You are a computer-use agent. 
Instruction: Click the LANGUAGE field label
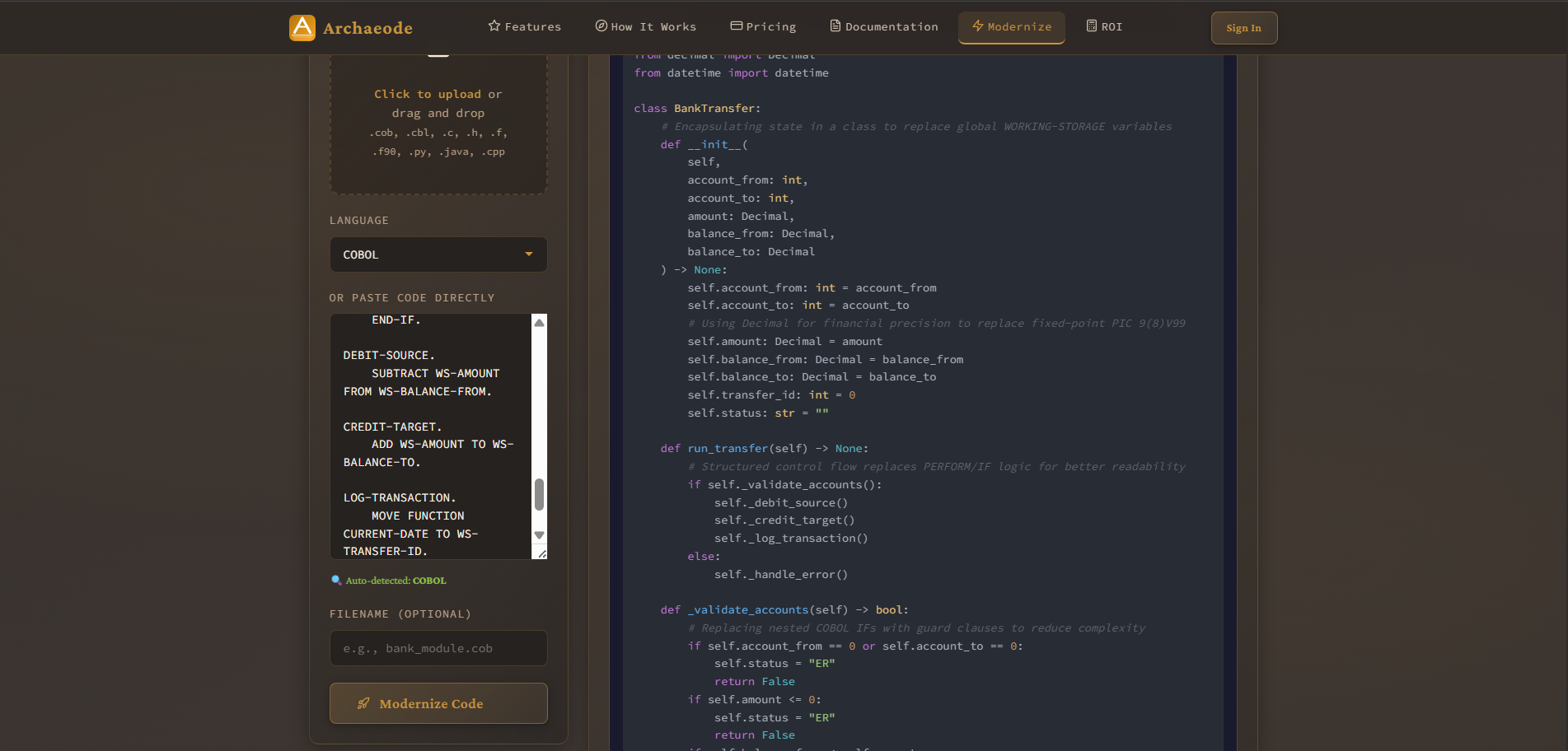pyautogui.click(x=359, y=220)
